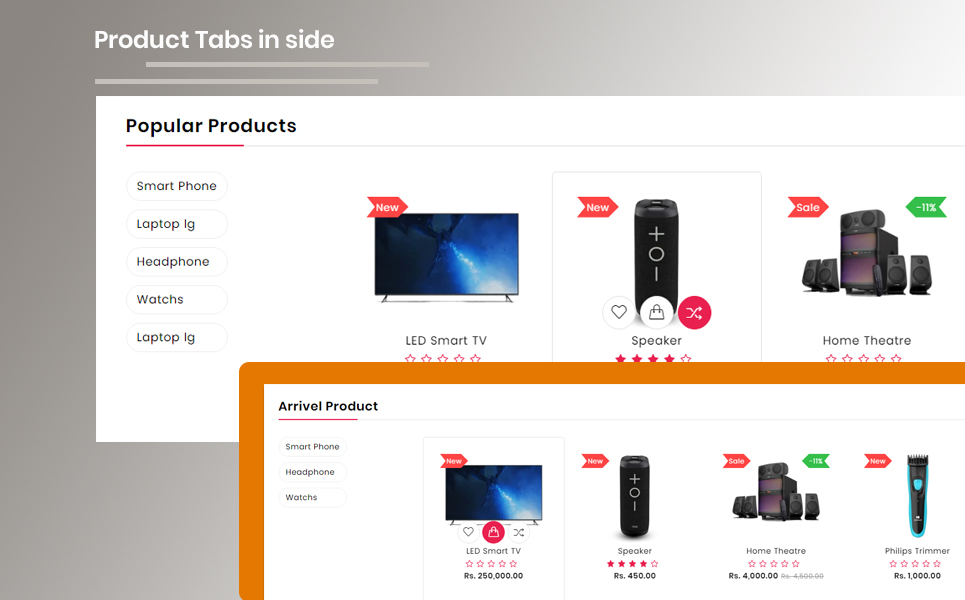Viewport: 965px width, 600px height.
Task: Select Headphone tab under Arrivel Product
Action: (313, 472)
